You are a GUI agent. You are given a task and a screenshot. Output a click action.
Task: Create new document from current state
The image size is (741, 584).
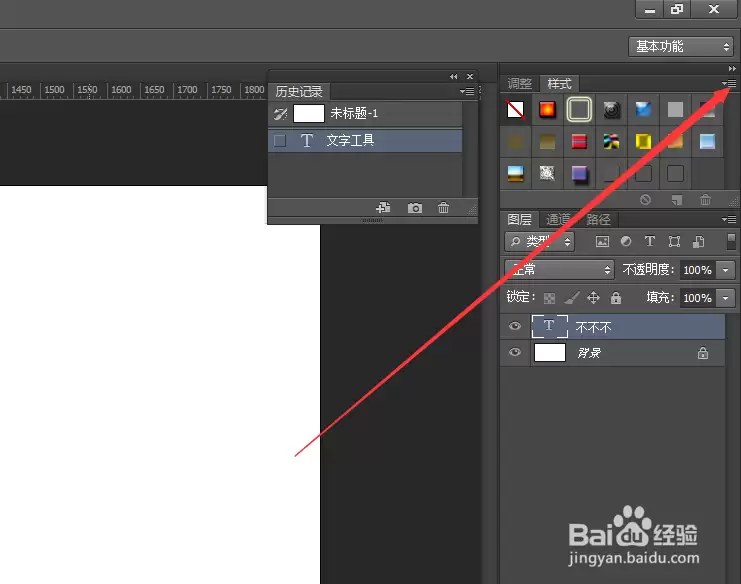[x=383, y=207]
